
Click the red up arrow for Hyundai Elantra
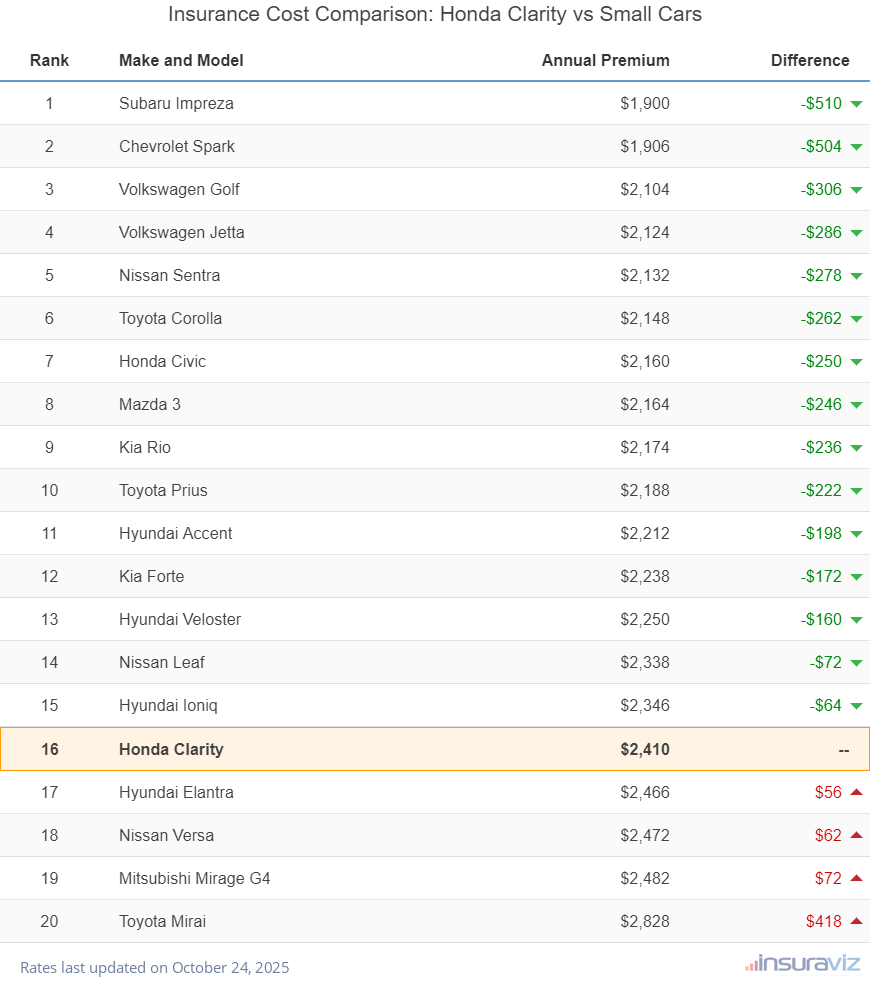856,792
